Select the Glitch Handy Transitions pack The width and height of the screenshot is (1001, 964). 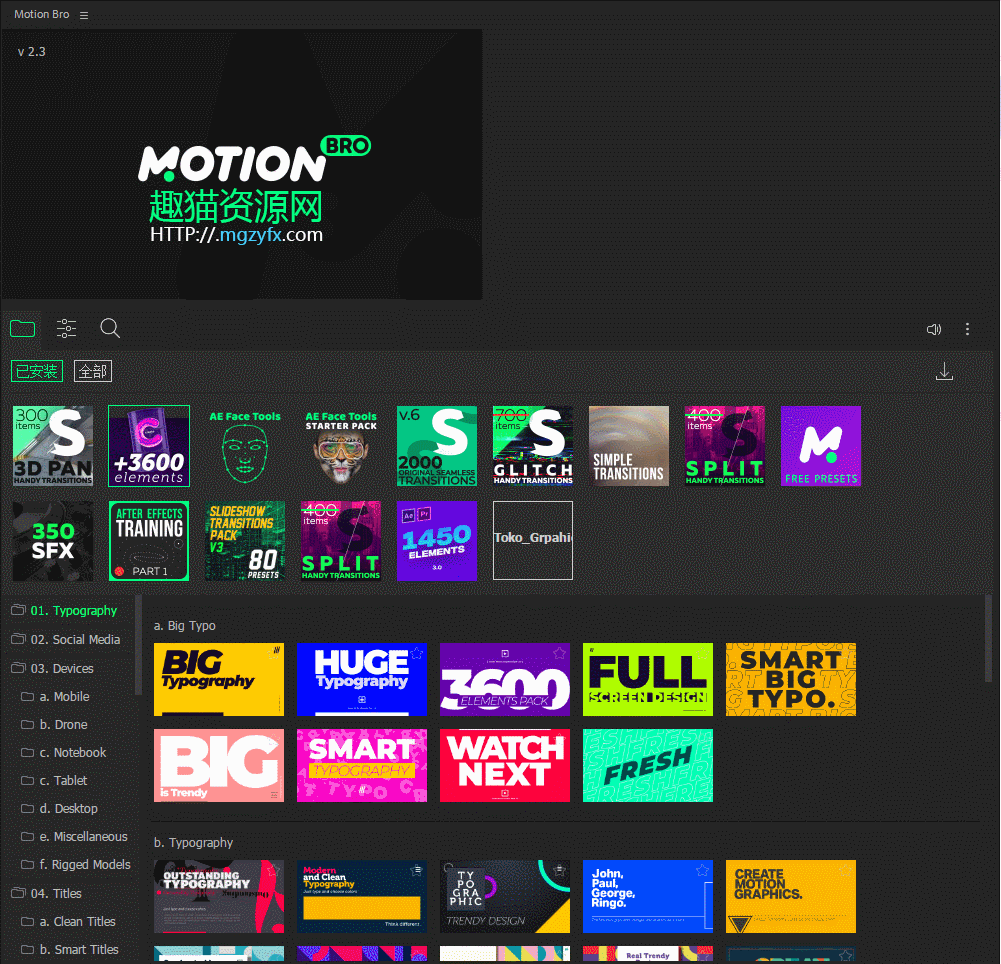click(x=533, y=446)
